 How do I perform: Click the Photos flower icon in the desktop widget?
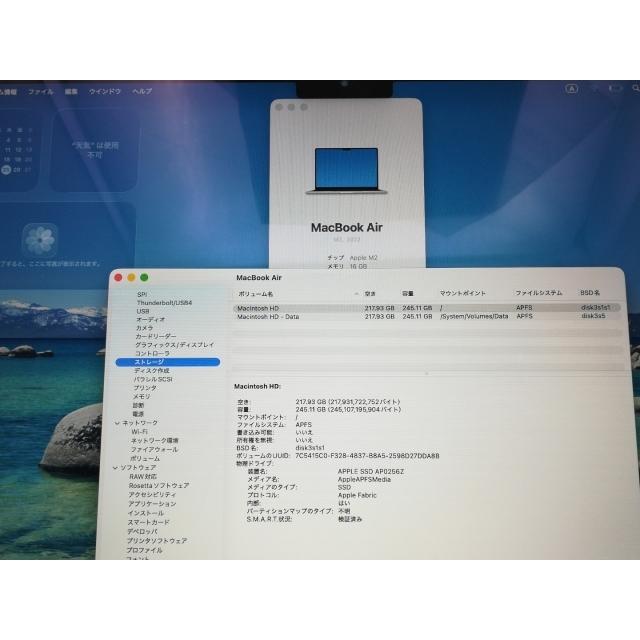[x=40, y=240]
